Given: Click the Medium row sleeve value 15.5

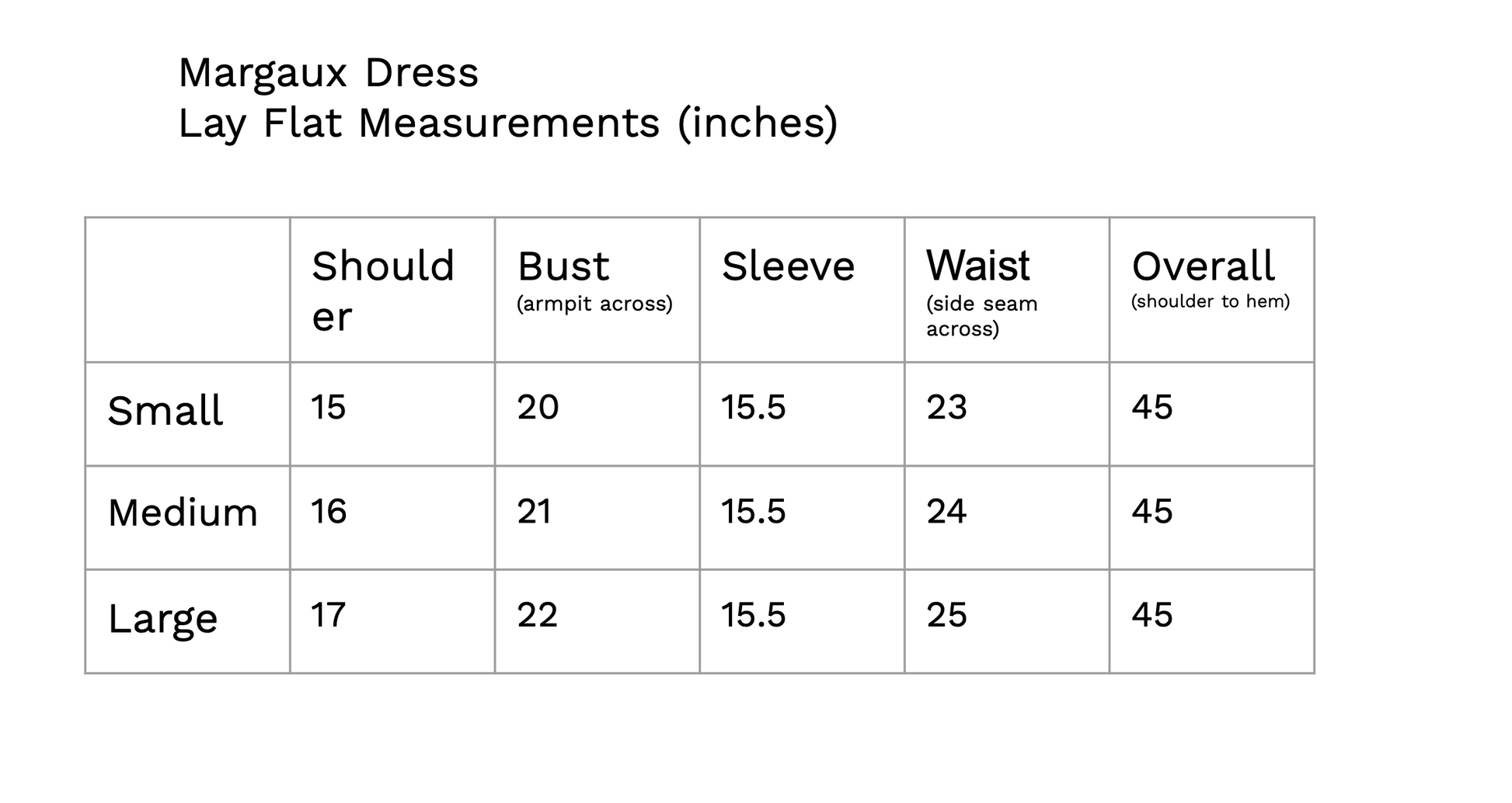Looking at the screenshot, I should (754, 512).
